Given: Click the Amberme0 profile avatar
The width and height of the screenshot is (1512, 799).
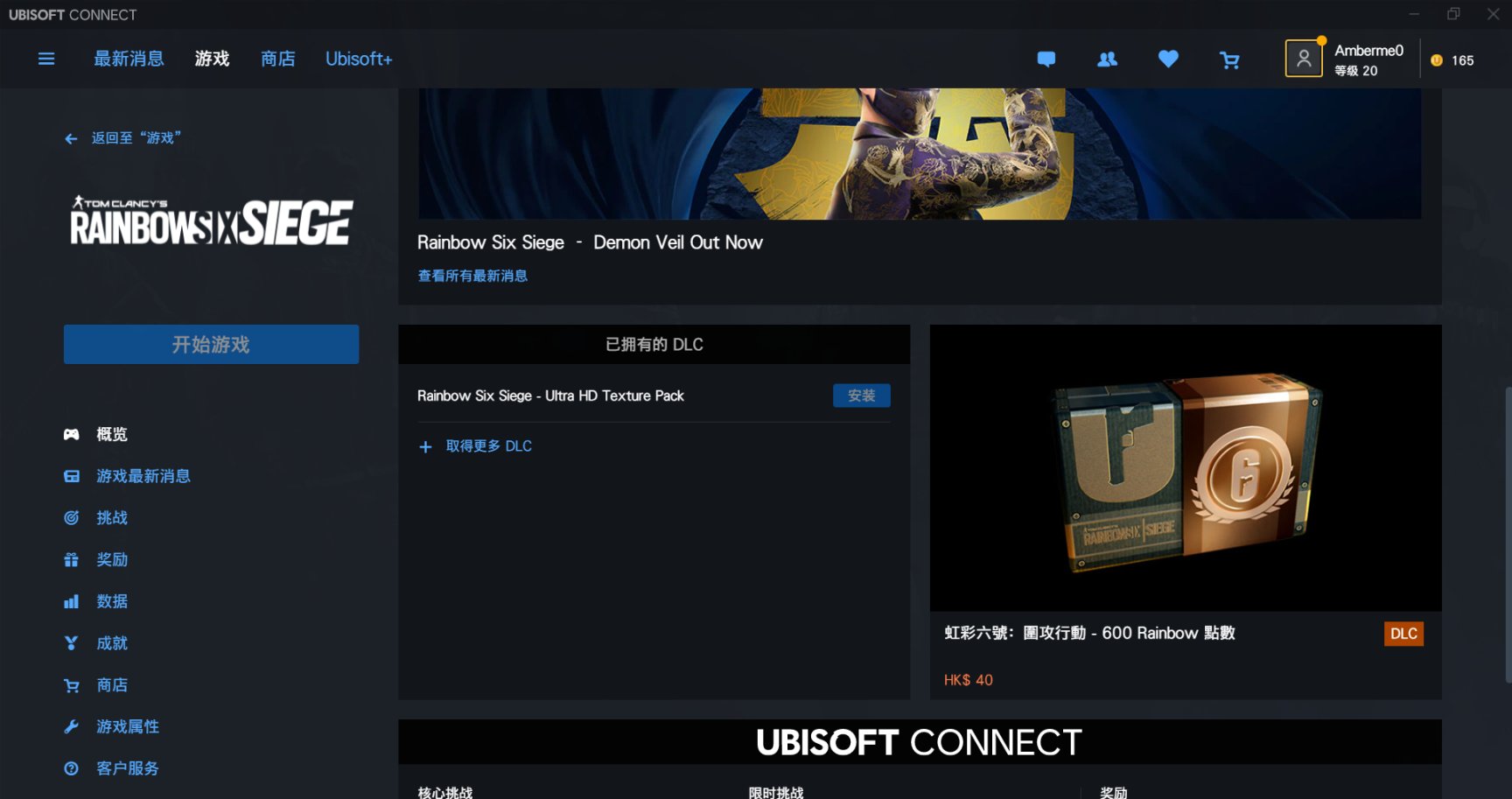Looking at the screenshot, I should coord(1303,59).
